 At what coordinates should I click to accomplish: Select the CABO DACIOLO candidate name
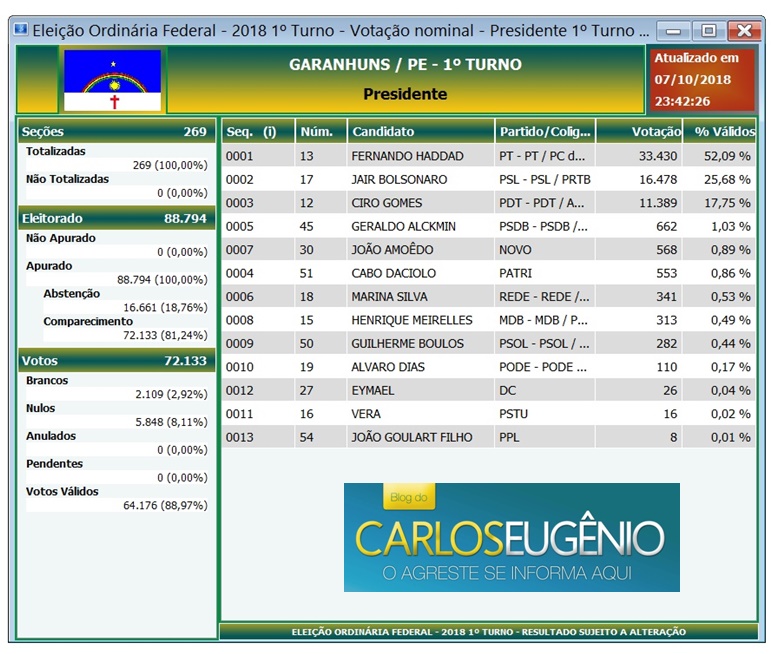tap(394, 273)
